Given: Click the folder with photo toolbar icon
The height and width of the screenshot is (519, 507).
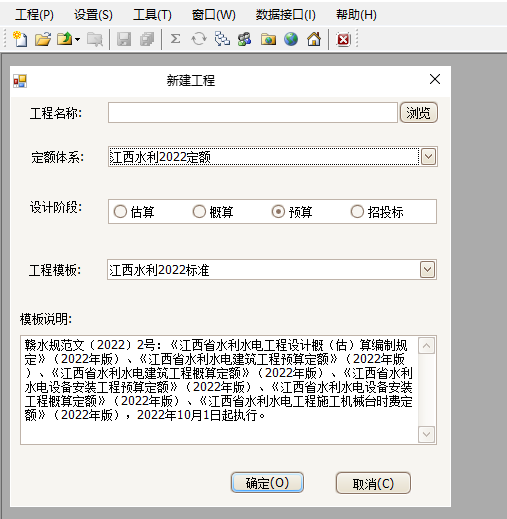Looking at the screenshot, I should 268,39.
